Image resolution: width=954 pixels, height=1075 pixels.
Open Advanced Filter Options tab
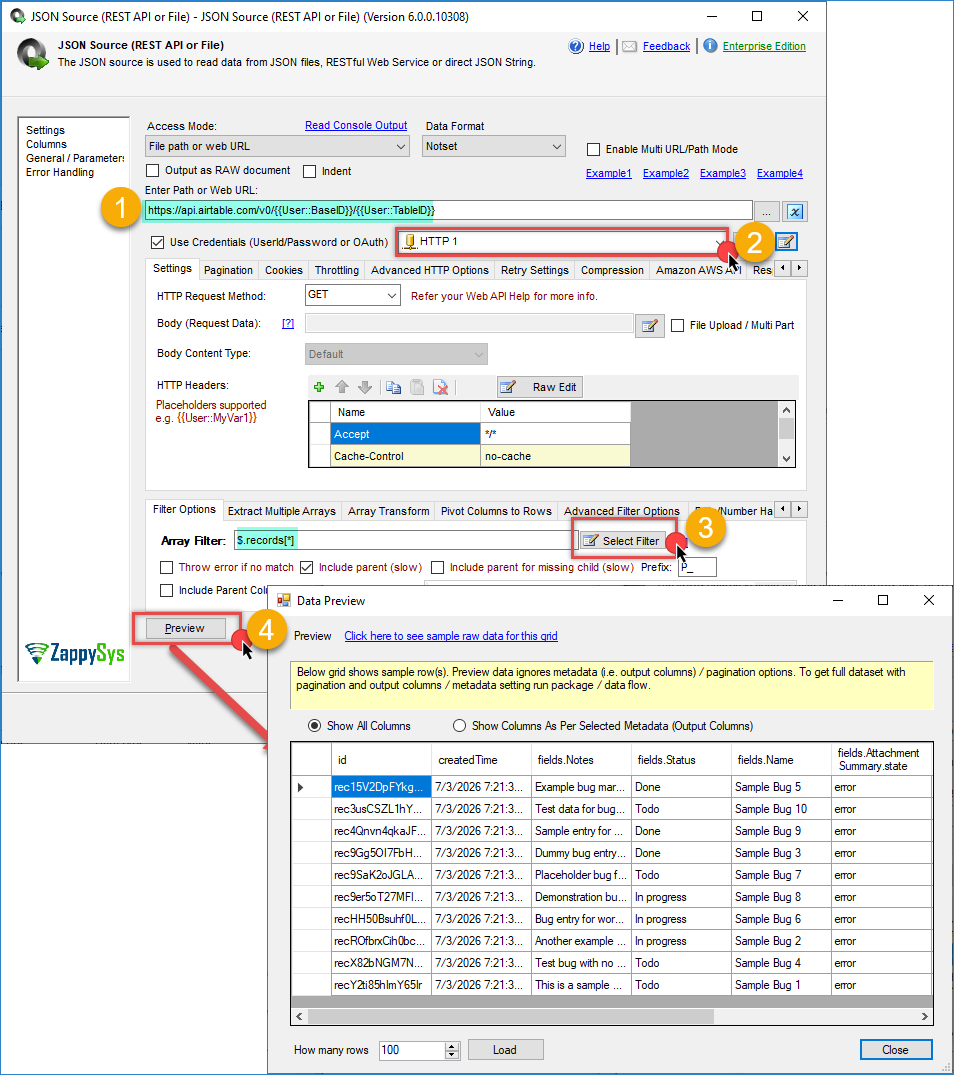(622, 511)
